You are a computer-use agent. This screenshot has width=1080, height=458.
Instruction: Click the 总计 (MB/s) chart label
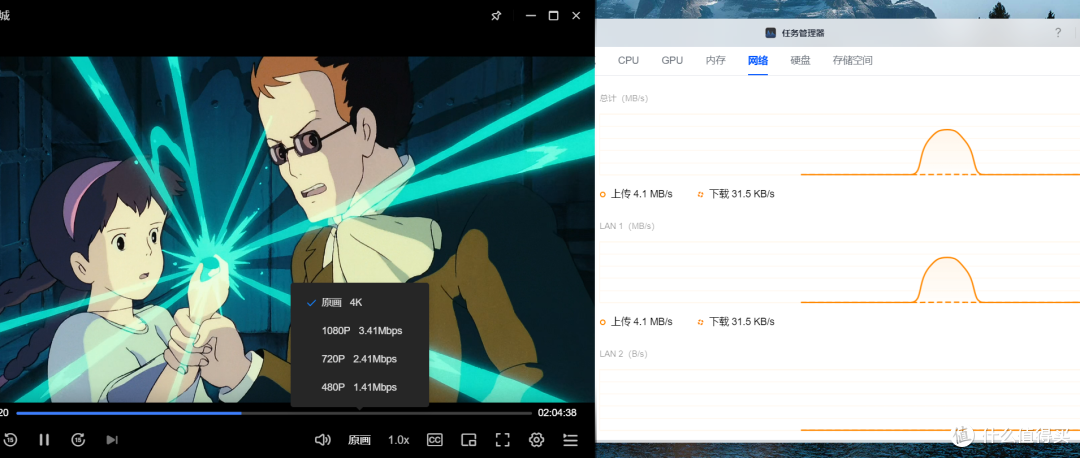pos(623,98)
